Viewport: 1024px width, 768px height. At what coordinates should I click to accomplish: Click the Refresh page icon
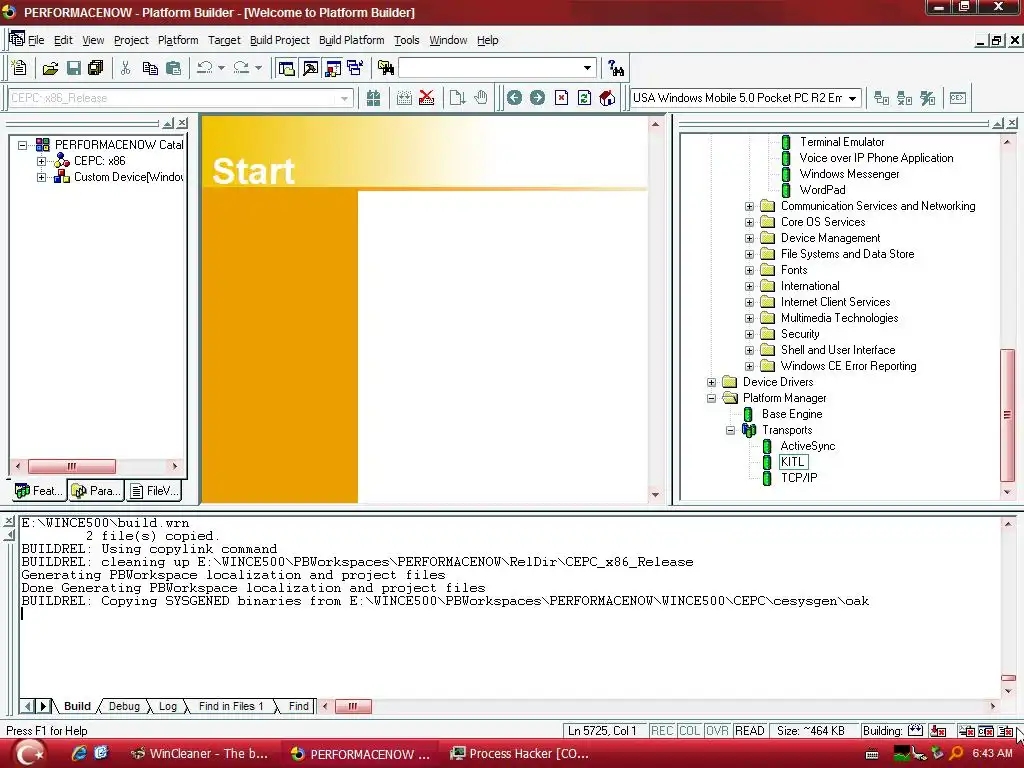coord(584,98)
